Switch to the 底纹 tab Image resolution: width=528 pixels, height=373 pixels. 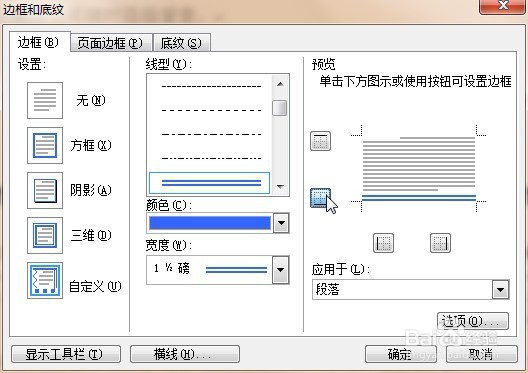click(x=181, y=43)
